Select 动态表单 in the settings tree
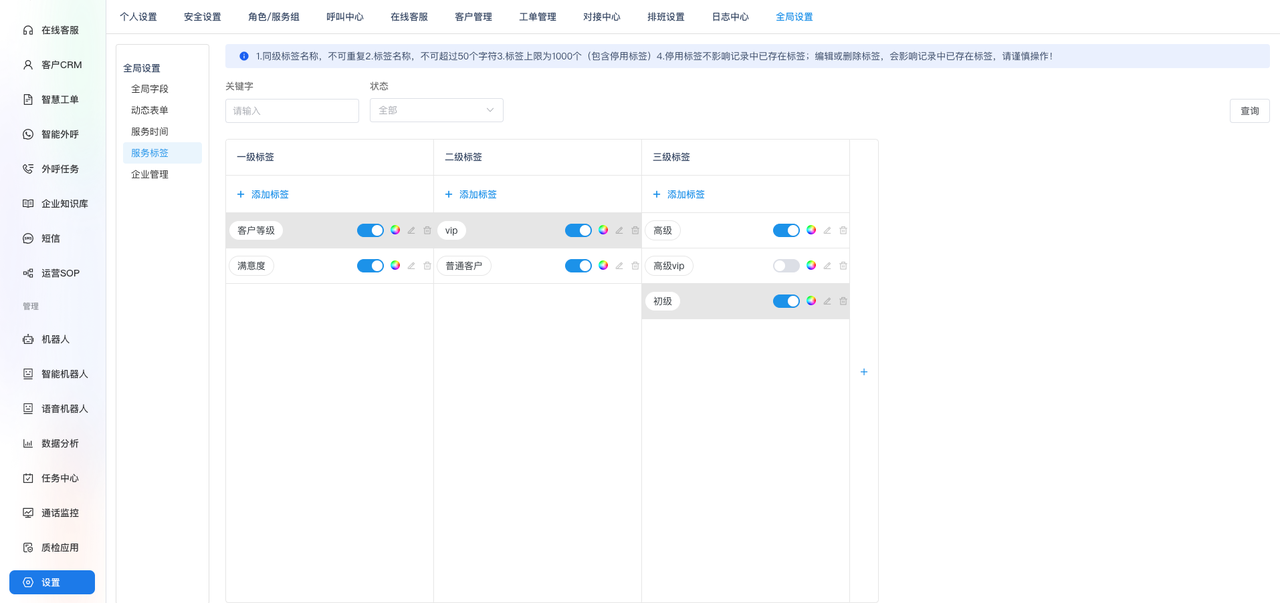This screenshot has height=603, width=1280. (150, 110)
